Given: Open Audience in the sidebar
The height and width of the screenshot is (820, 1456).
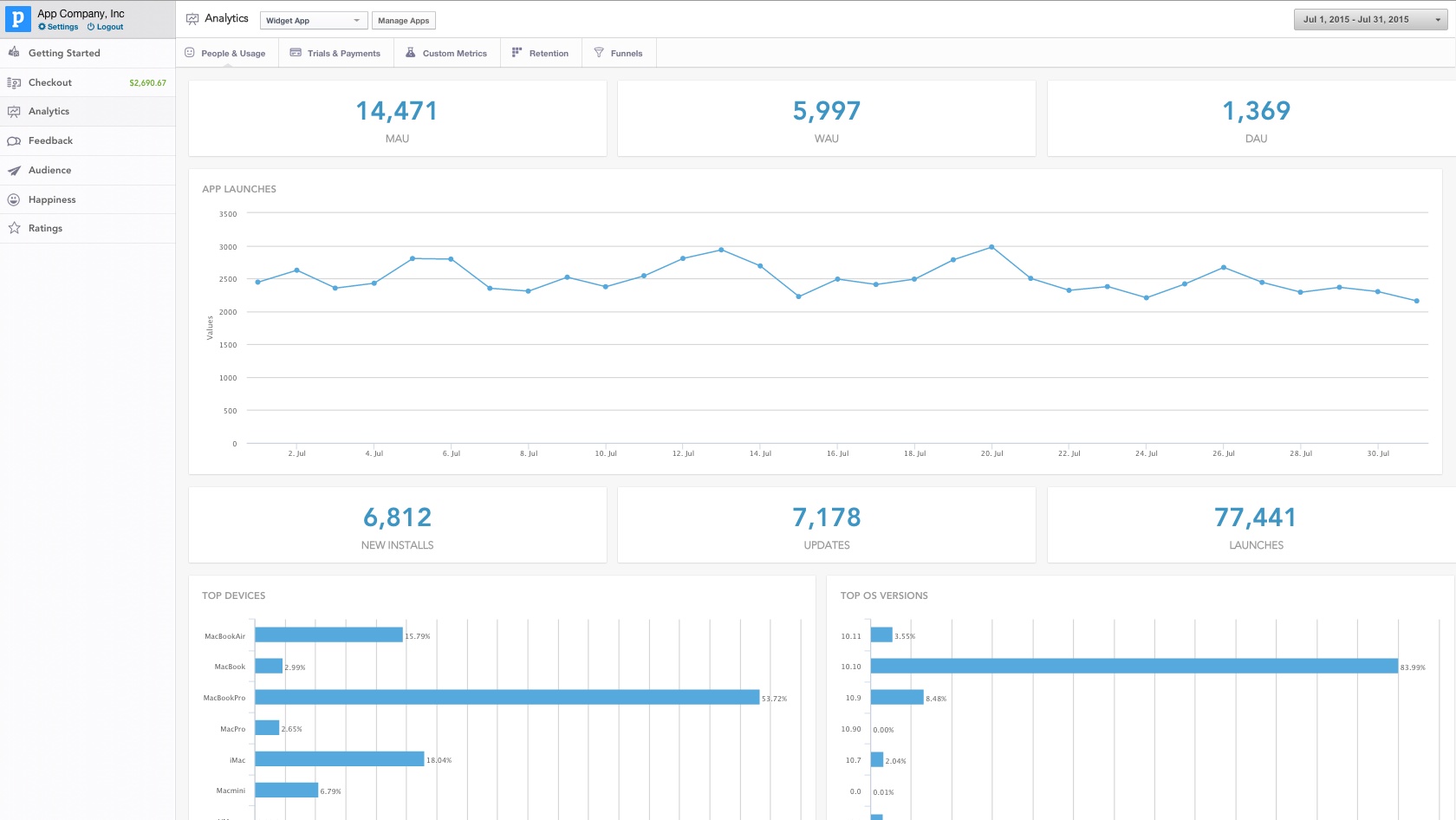Looking at the screenshot, I should [88, 171].
